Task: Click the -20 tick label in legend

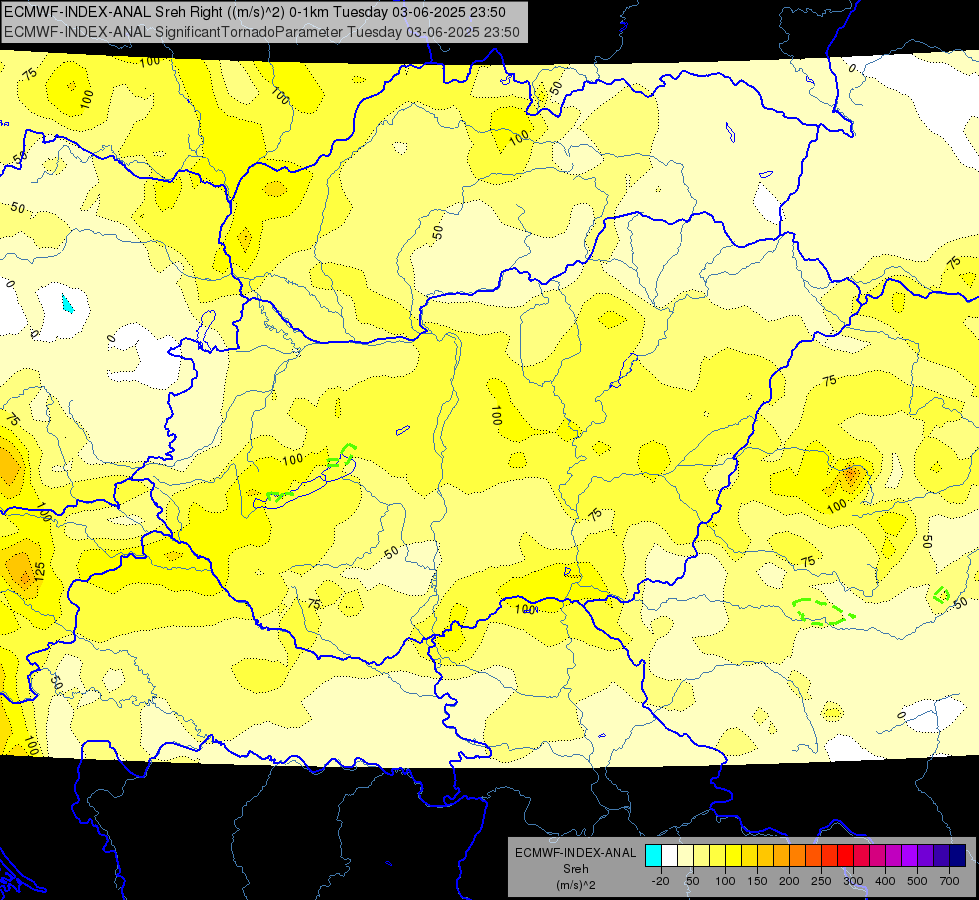Action: (661, 881)
